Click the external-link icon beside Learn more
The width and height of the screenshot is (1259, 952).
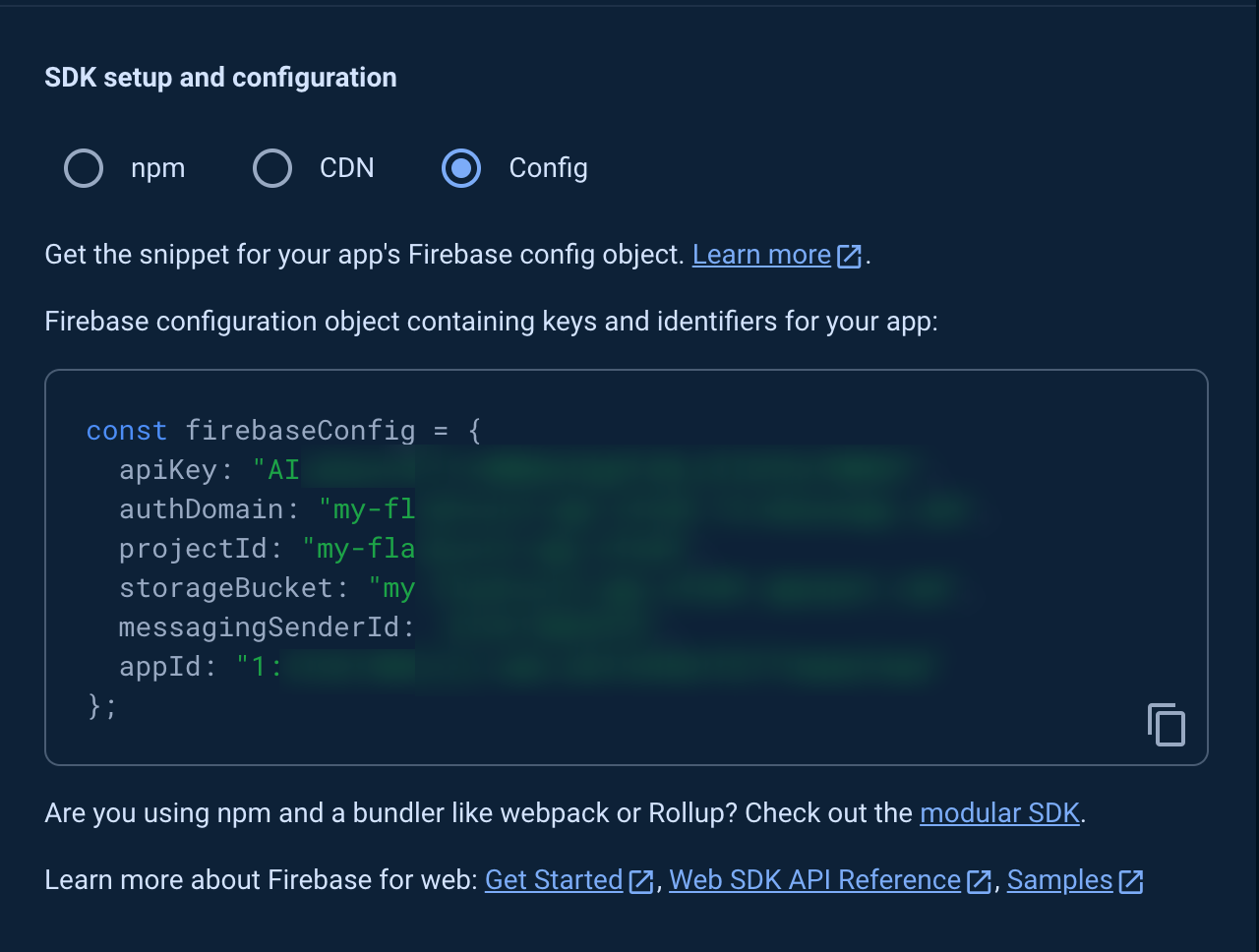(848, 255)
